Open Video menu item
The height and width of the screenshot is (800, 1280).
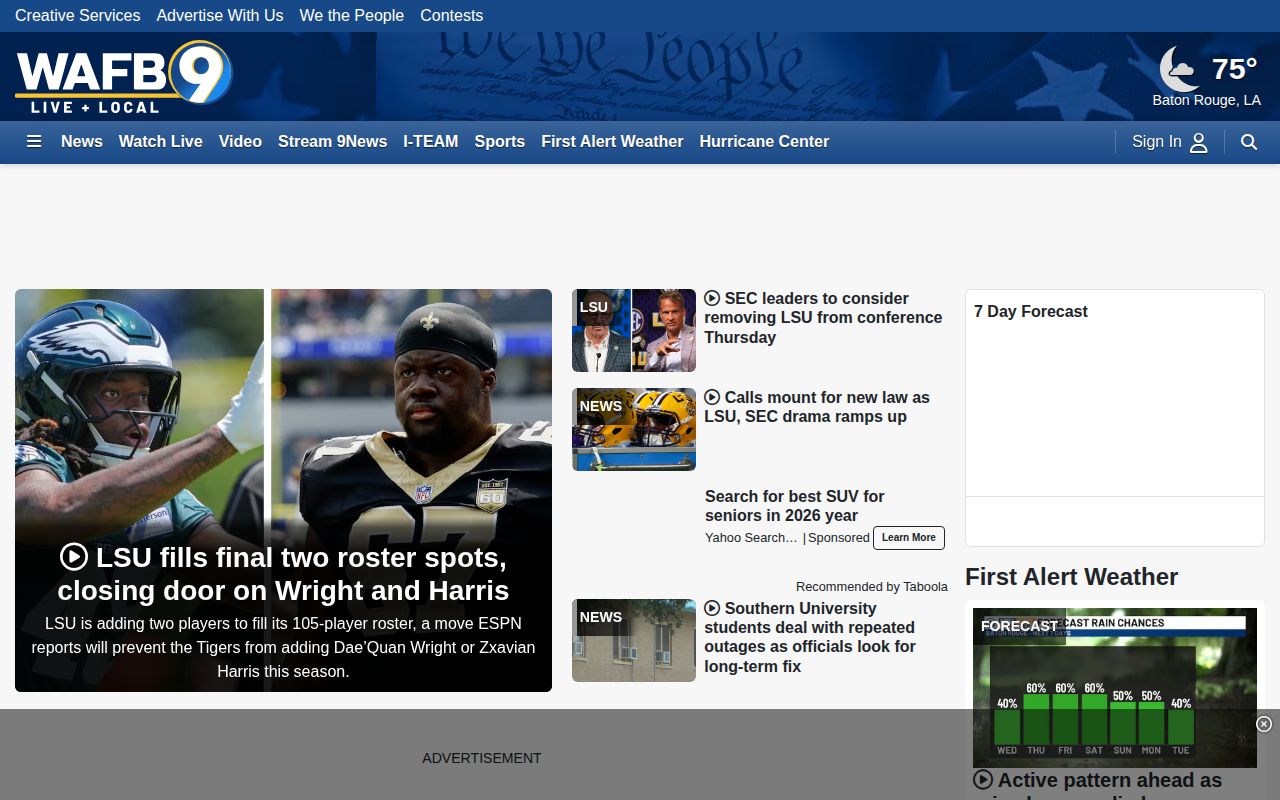click(241, 142)
